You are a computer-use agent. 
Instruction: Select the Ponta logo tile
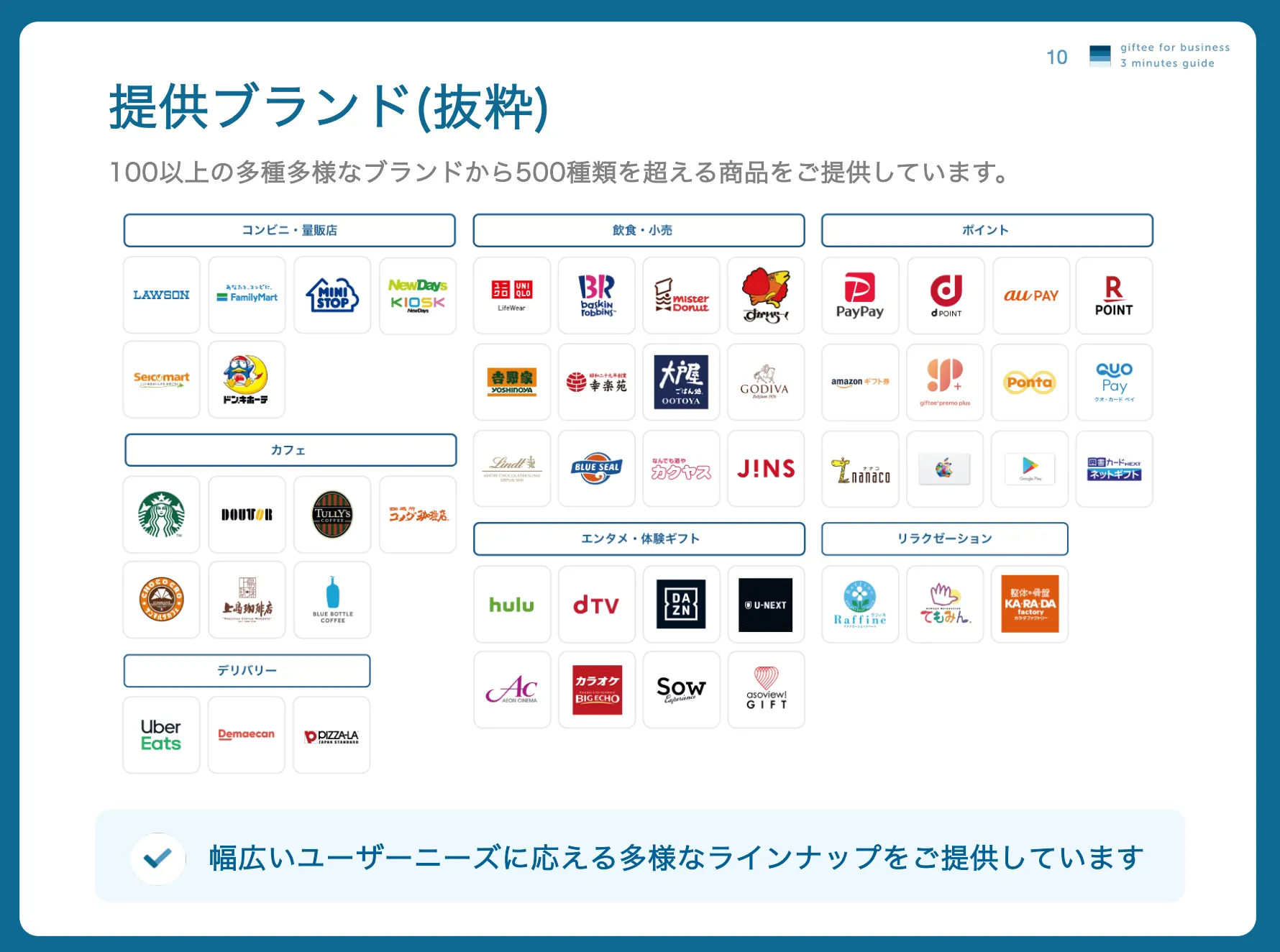coord(1030,382)
